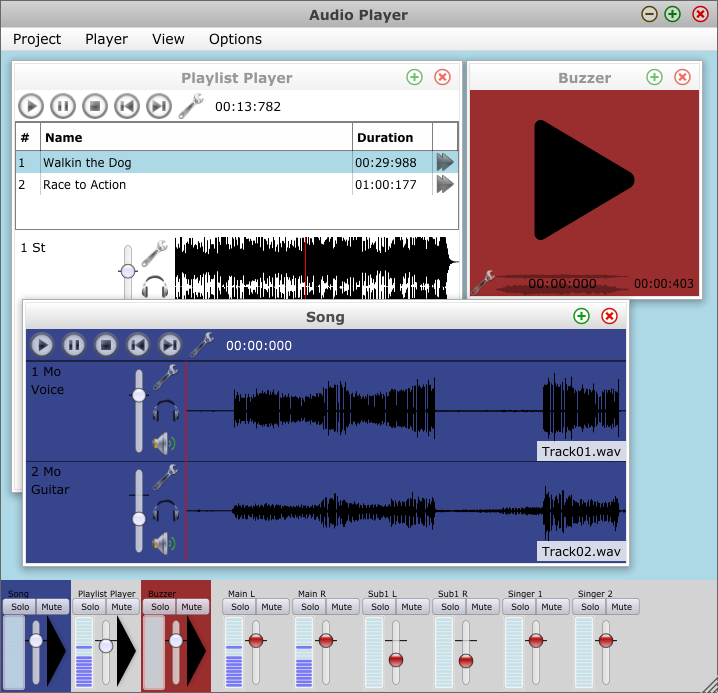Solo the Sub1 L output

click(380, 607)
